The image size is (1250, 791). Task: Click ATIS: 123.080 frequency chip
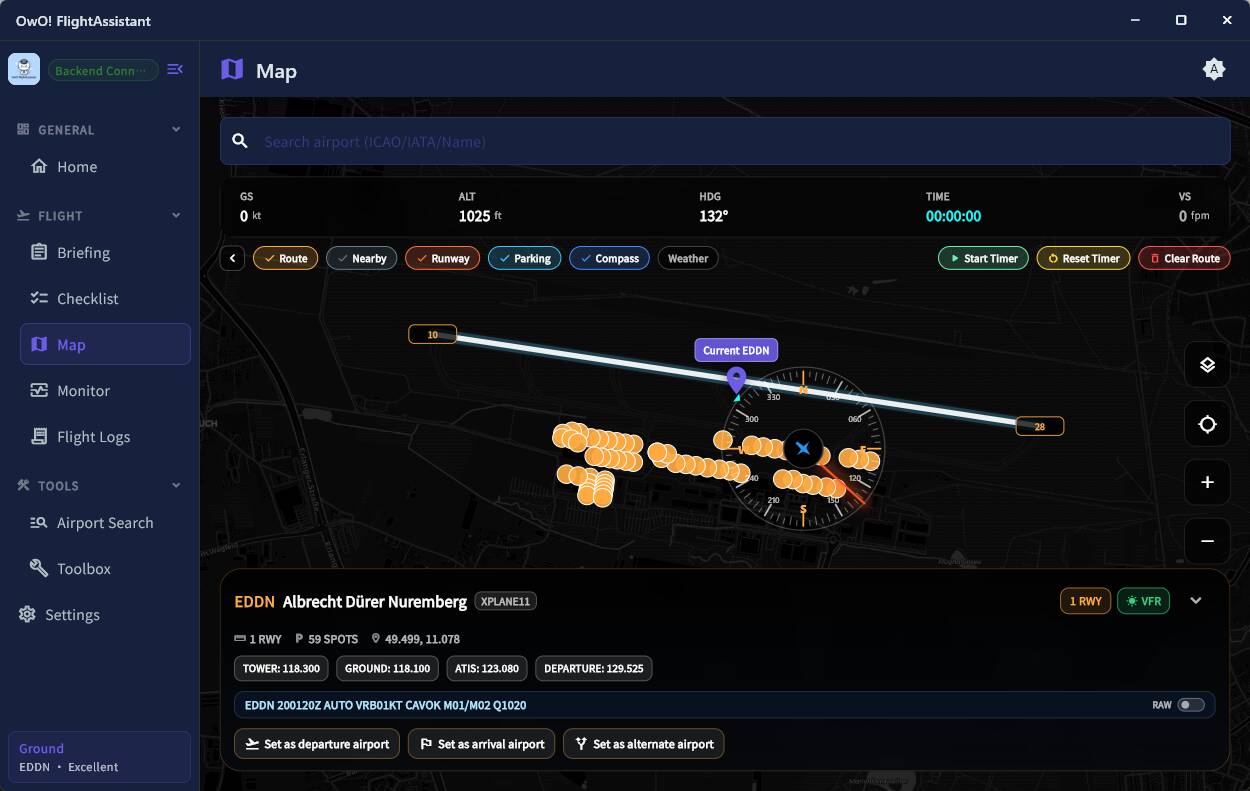(x=487, y=668)
